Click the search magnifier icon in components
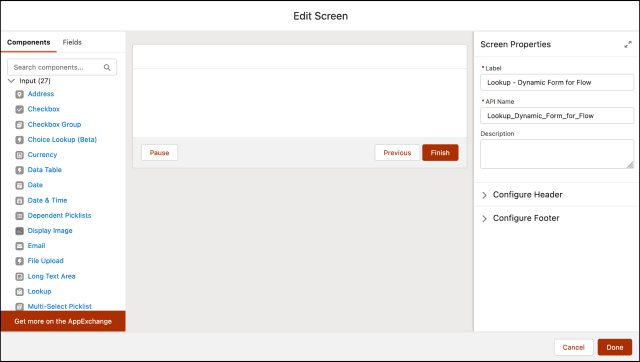This screenshot has height=362, width=640. (x=107, y=67)
